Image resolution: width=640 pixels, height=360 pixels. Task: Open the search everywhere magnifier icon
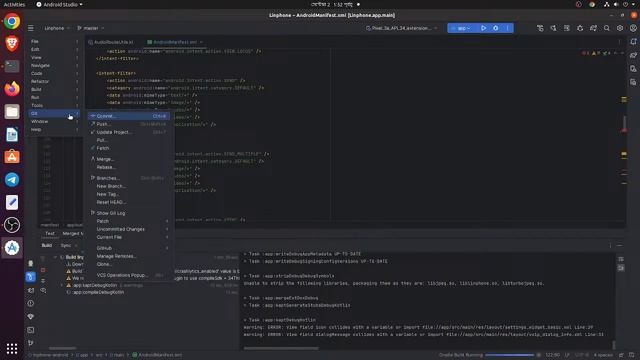[x=607, y=28]
